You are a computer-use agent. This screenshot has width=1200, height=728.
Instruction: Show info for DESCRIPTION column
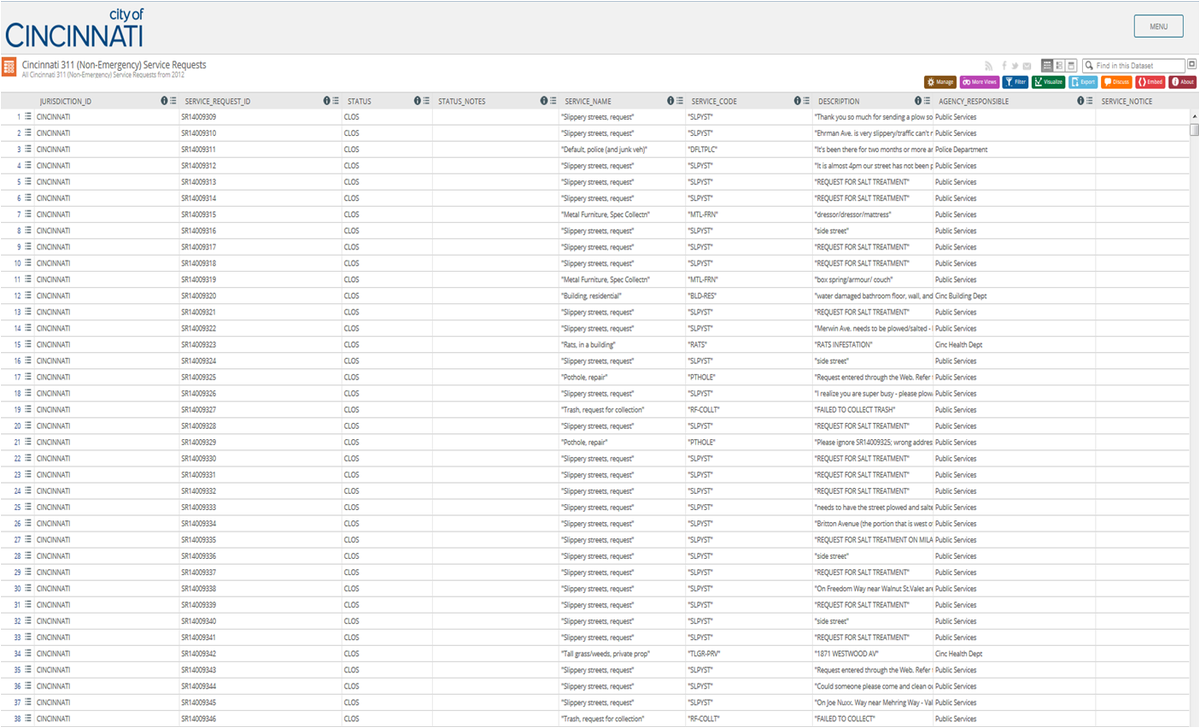coord(917,101)
